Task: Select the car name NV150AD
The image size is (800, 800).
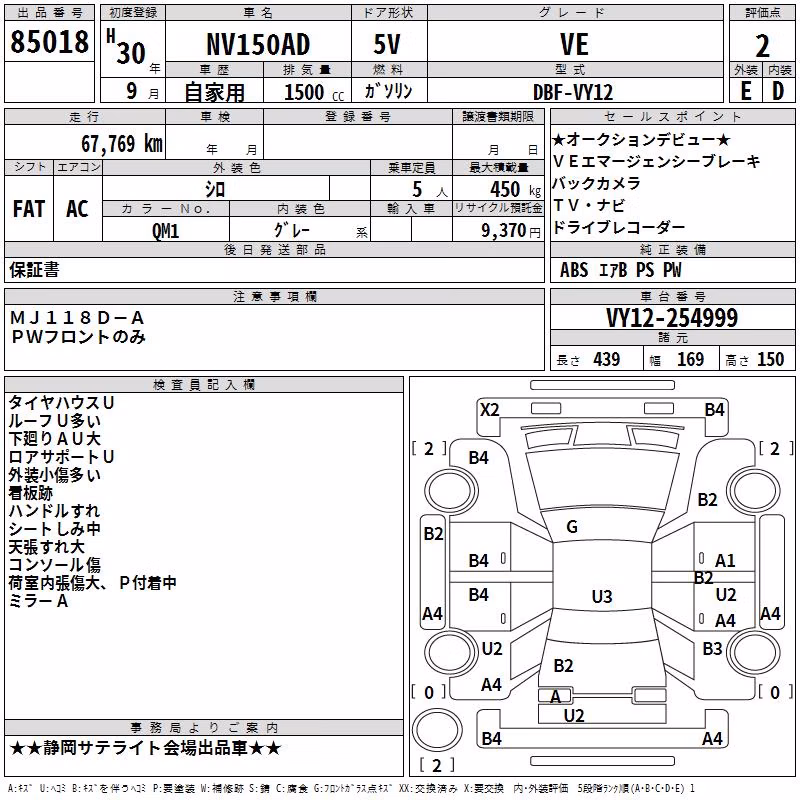Action: pyautogui.click(x=258, y=44)
